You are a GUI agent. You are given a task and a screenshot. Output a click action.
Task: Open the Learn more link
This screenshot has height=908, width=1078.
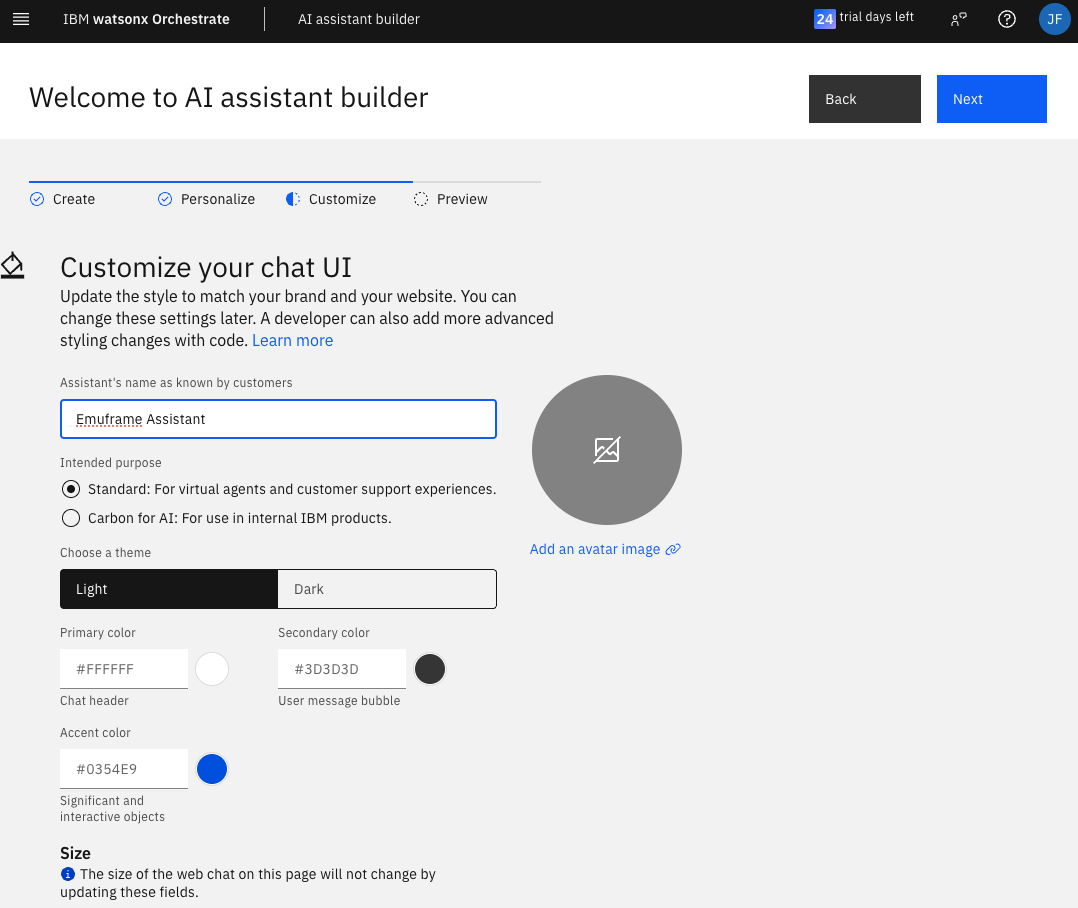292,340
